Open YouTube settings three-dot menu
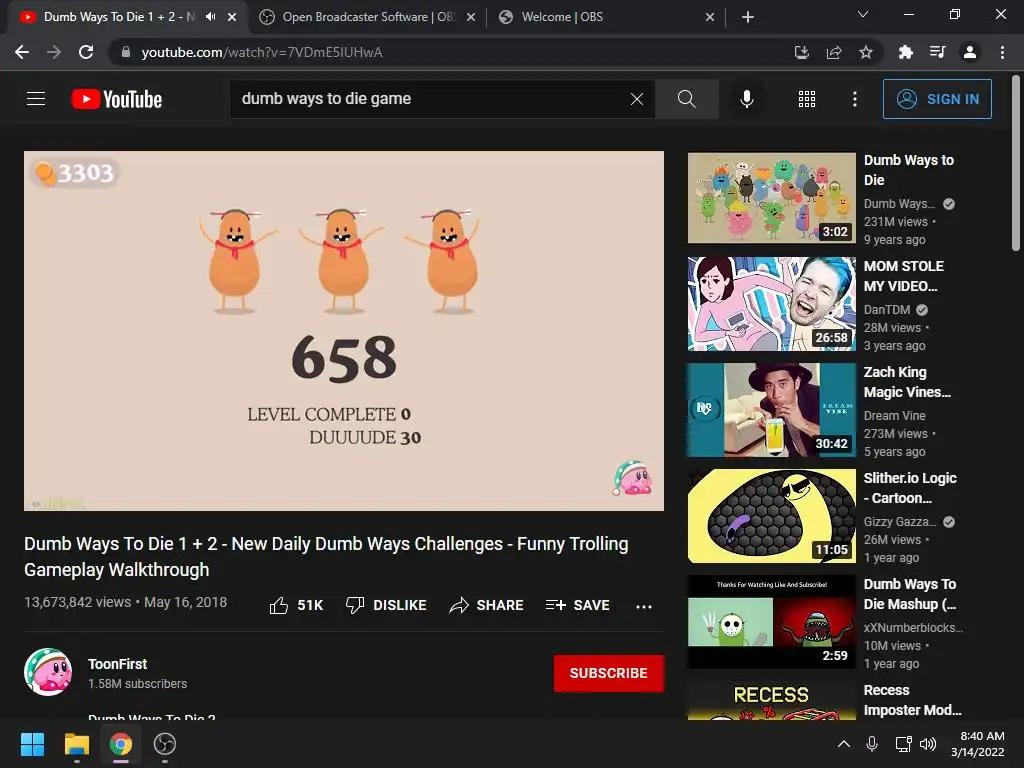 (x=855, y=99)
